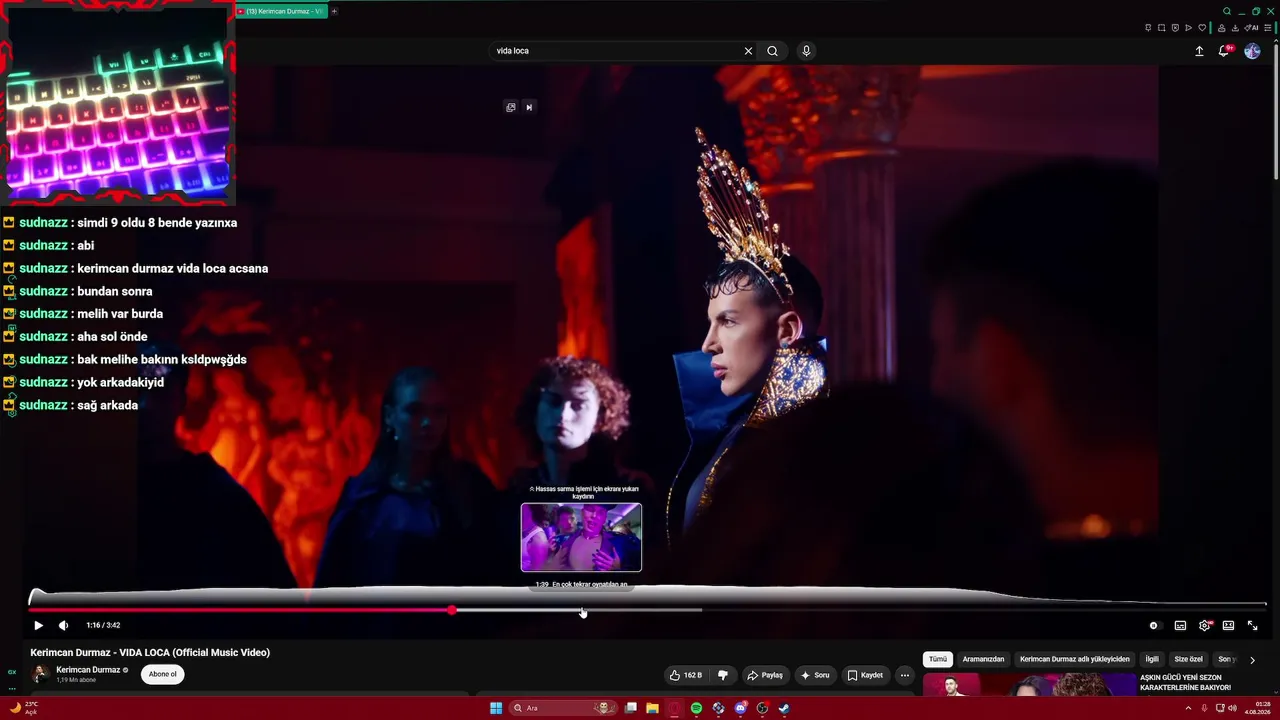This screenshot has height=720, width=1280.
Task: Open browser profile person icon
Action: click(x=1221, y=28)
